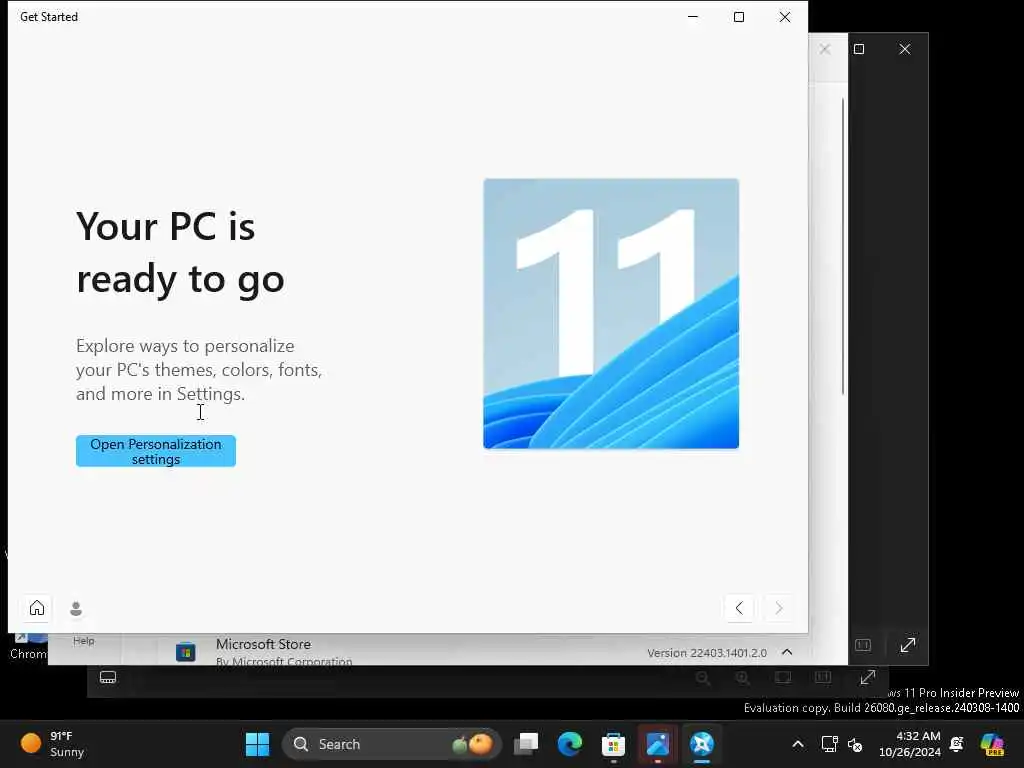
Task: Click the Get Started app icon on the taskbar
Action: (x=701, y=744)
